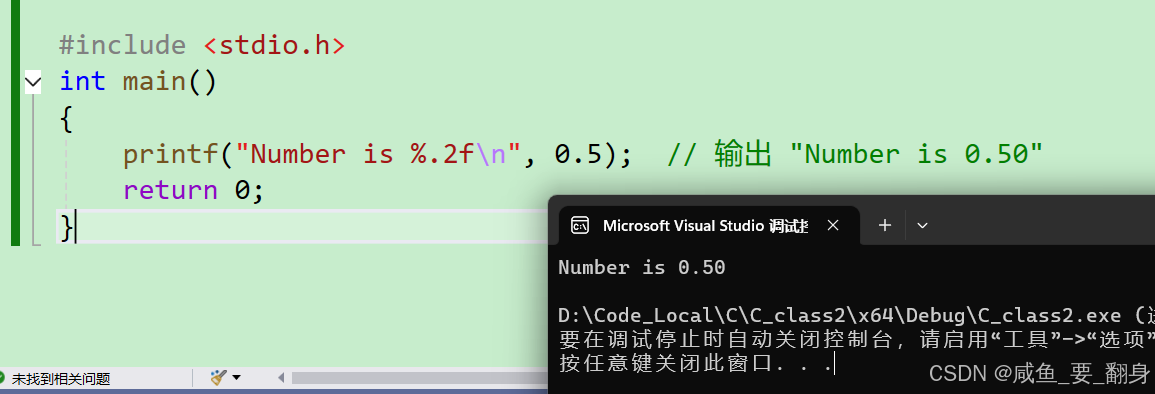The height and width of the screenshot is (394, 1155).
Task: Close the Microsoft Visual Studio debug tab
Action: coord(833,225)
